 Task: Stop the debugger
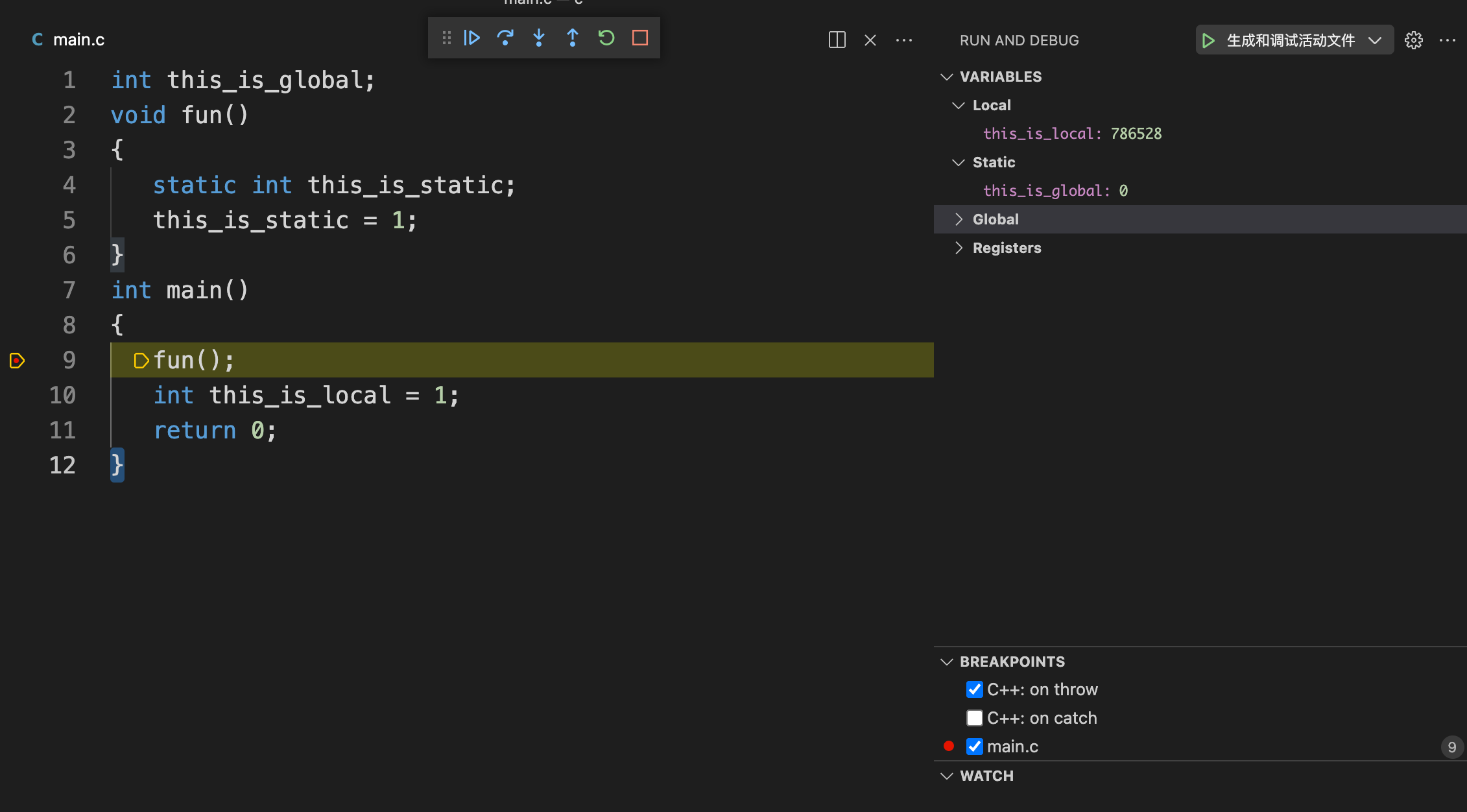[639, 38]
